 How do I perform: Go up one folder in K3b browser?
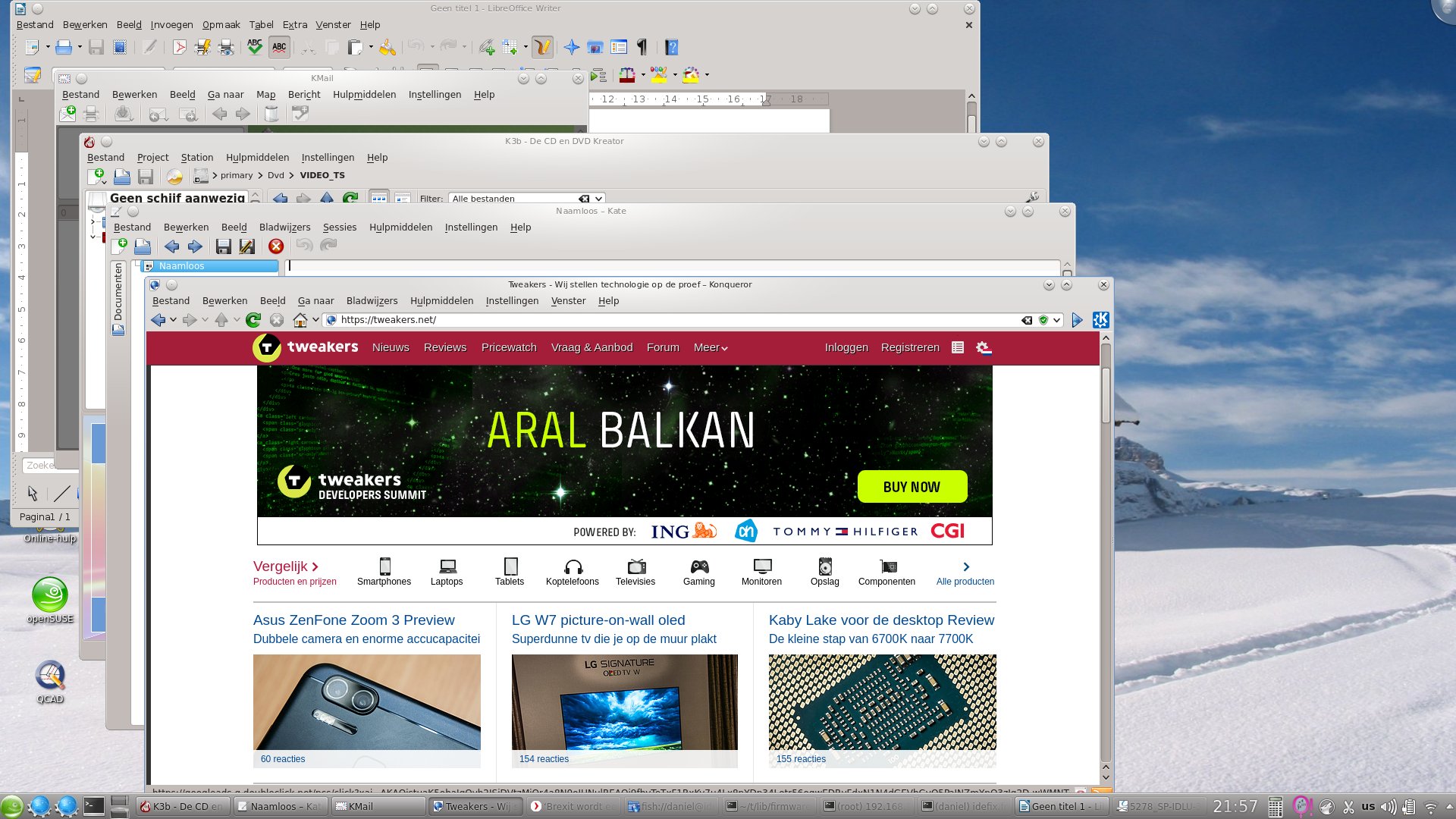tap(327, 198)
